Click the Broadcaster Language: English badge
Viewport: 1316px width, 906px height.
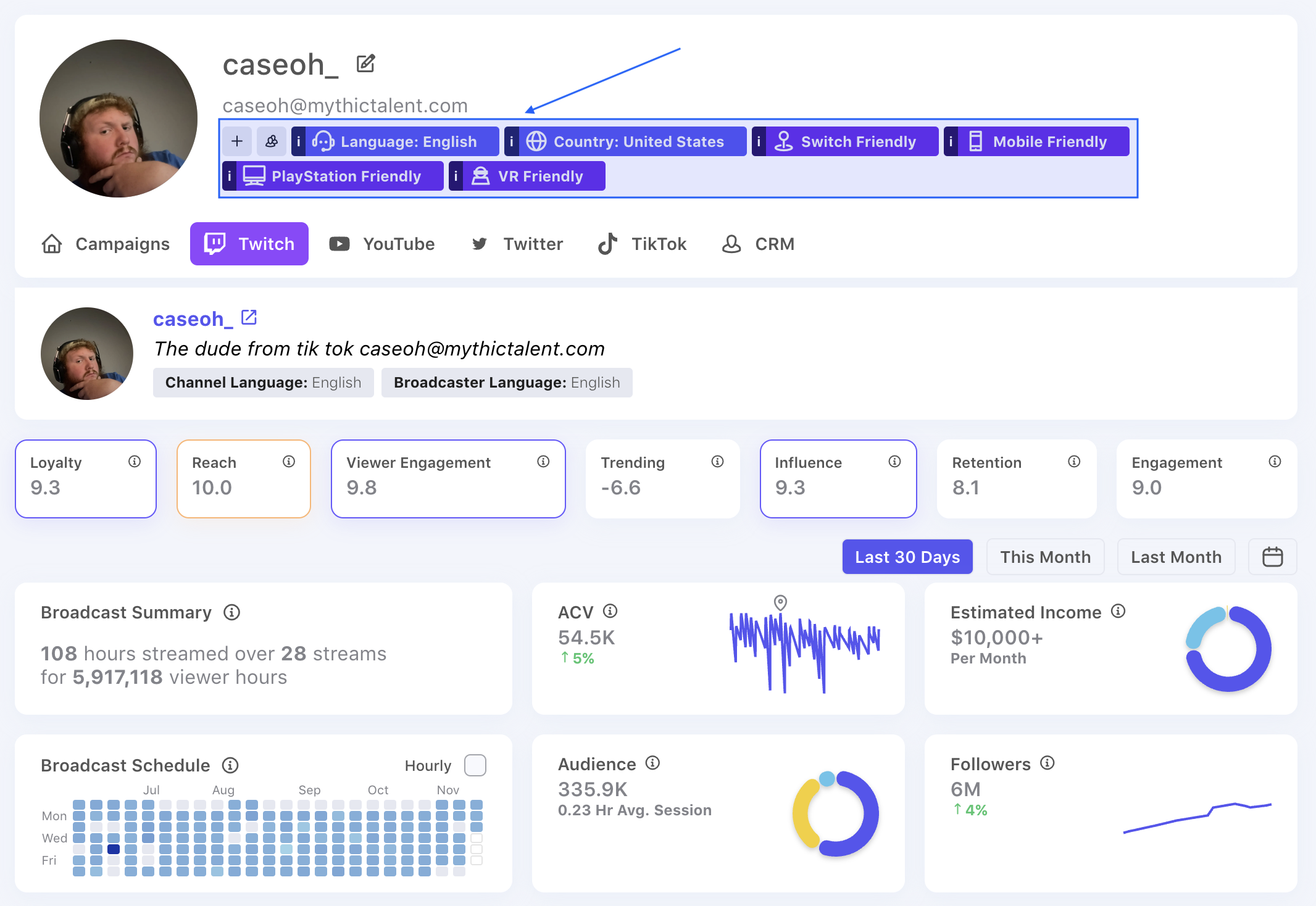[507, 383]
